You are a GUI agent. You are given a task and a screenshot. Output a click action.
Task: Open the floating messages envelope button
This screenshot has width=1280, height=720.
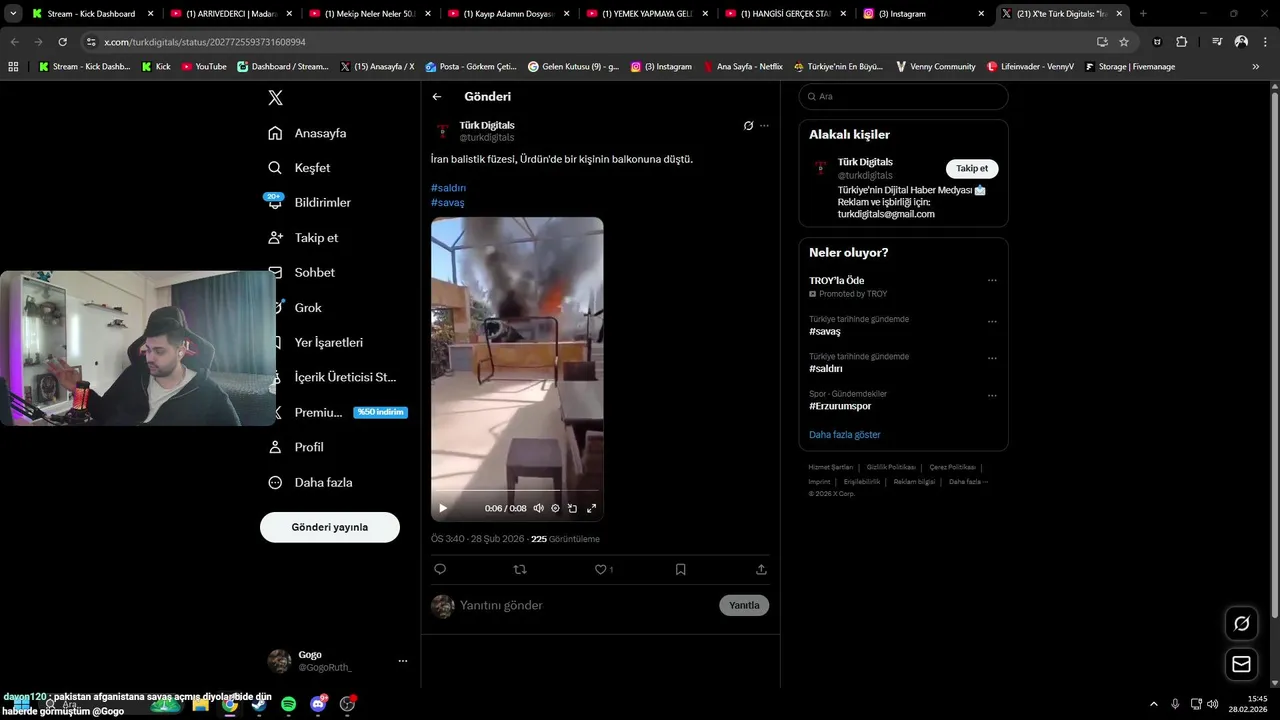1241,664
